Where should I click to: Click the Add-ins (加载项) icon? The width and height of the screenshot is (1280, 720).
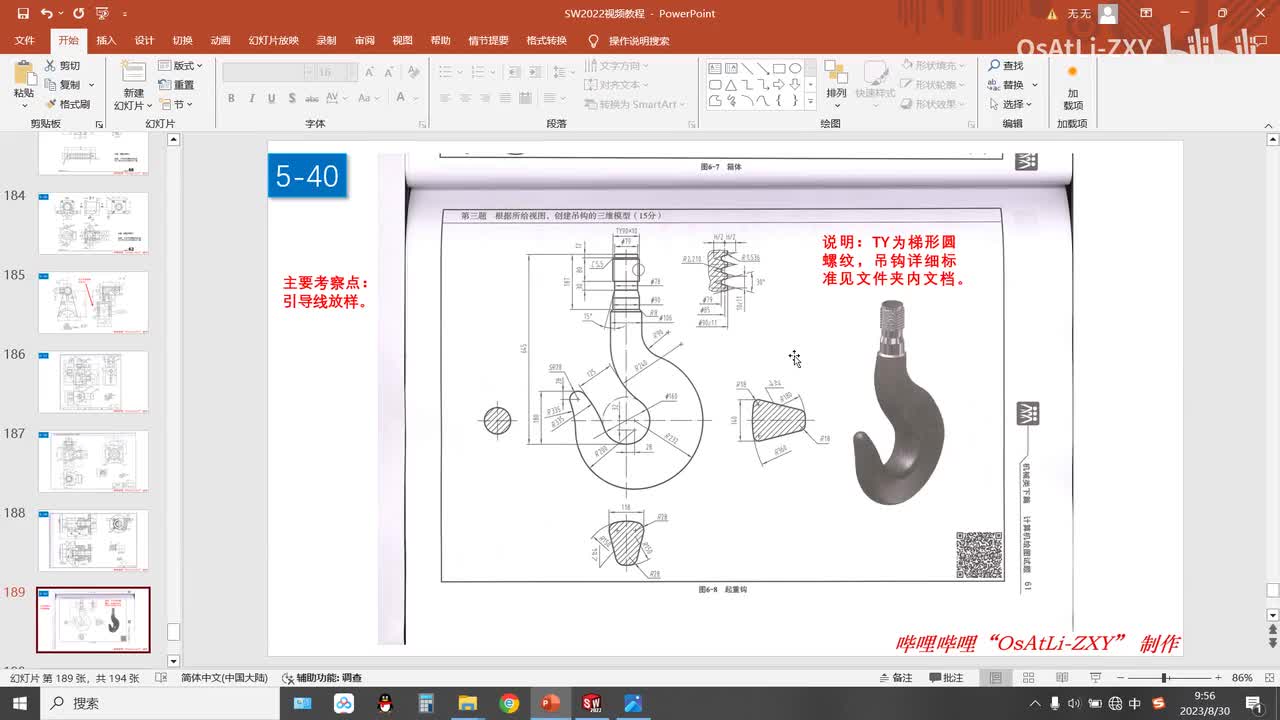pos(1072,72)
